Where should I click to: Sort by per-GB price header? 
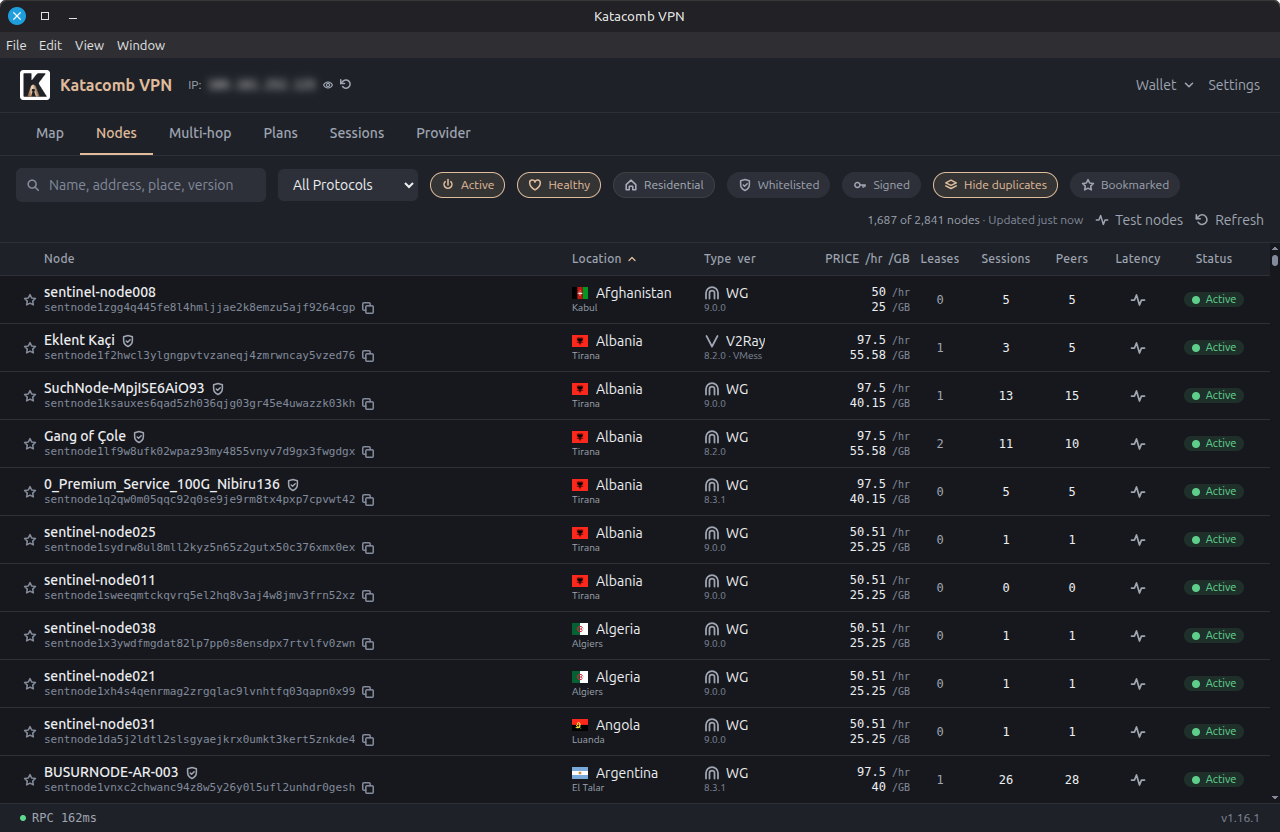click(x=899, y=259)
